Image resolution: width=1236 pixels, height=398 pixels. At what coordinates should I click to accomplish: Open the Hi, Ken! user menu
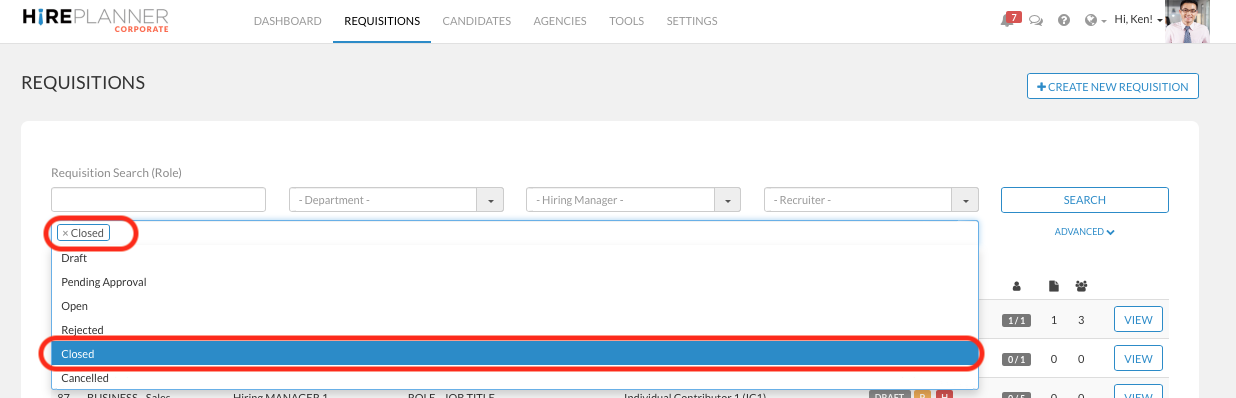[1138, 20]
